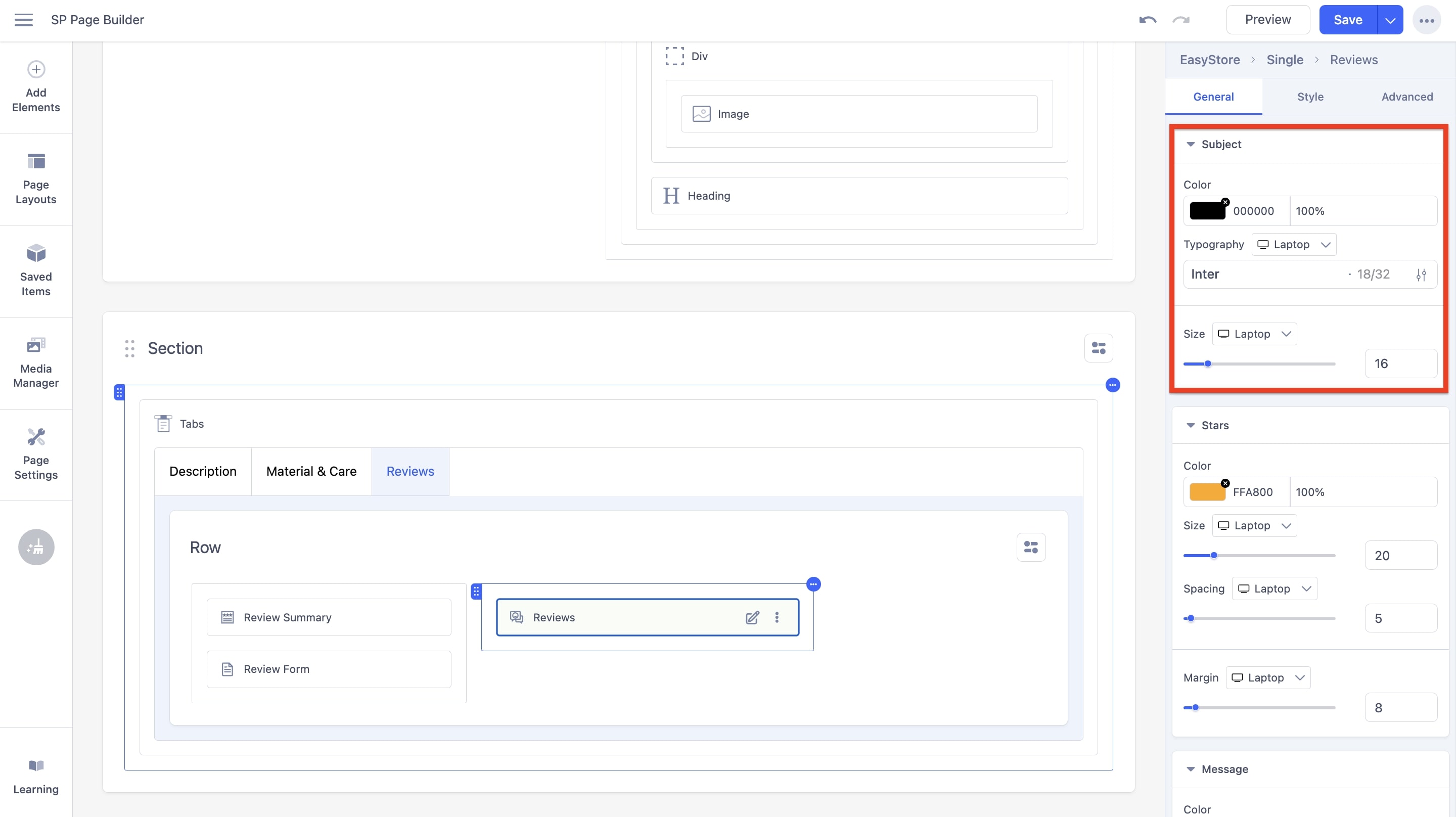Open the Section layout options icon
1456x817 pixels.
point(1099,348)
